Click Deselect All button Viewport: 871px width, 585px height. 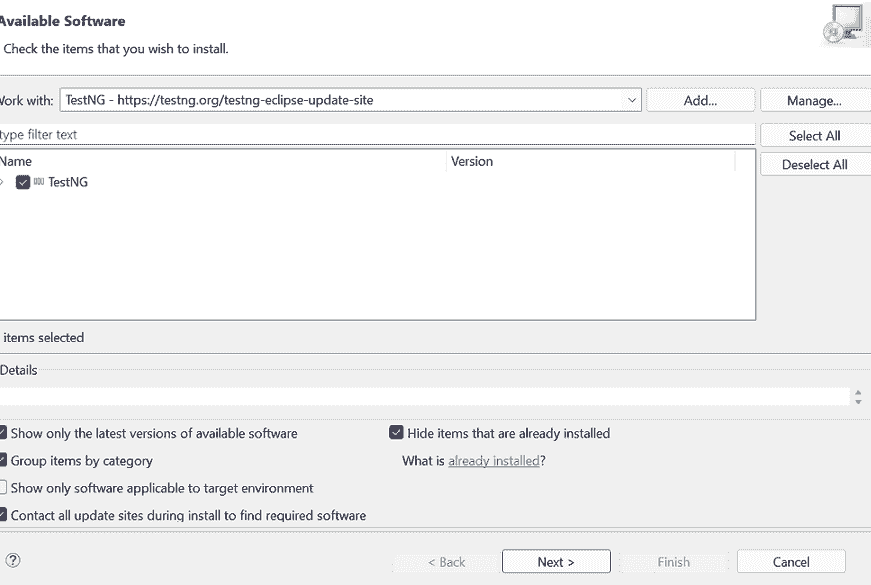pos(814,164)
